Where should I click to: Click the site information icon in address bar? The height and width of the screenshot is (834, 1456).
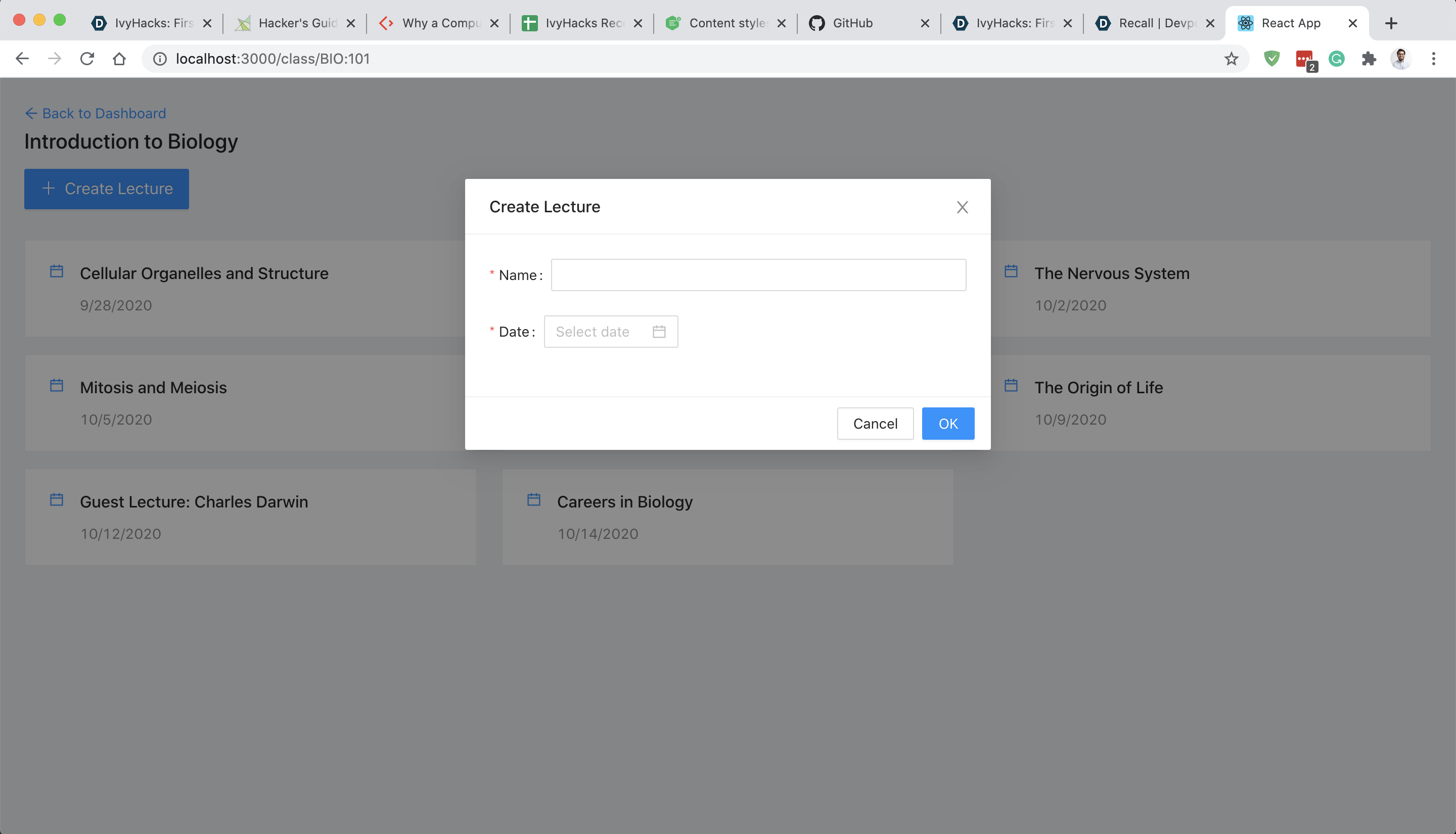pyautogui.click(x=160, y=59)
